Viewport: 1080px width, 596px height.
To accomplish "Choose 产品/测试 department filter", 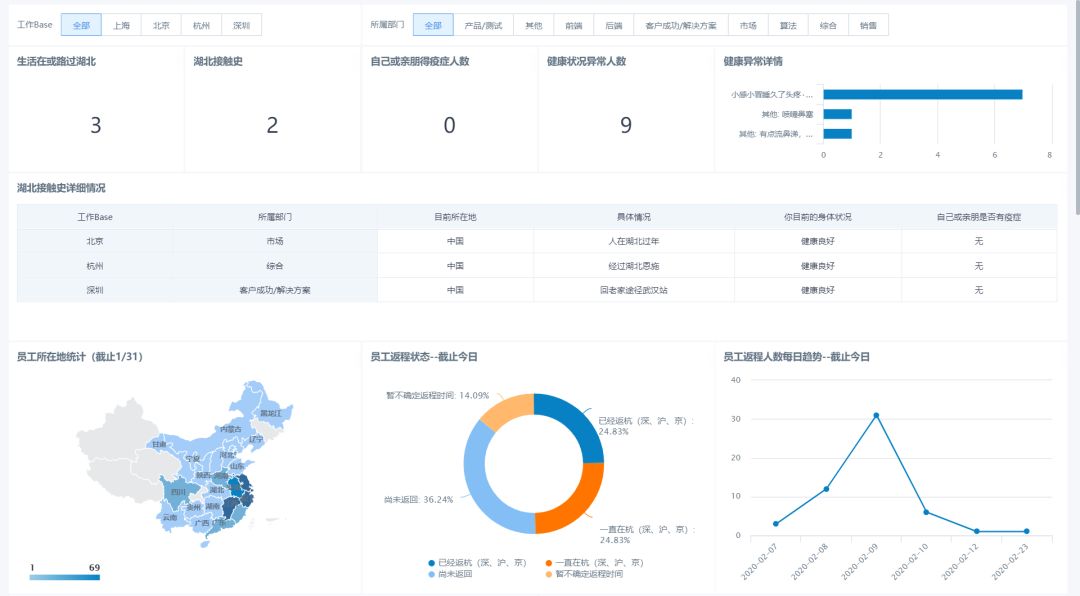I will pos(483,25).
